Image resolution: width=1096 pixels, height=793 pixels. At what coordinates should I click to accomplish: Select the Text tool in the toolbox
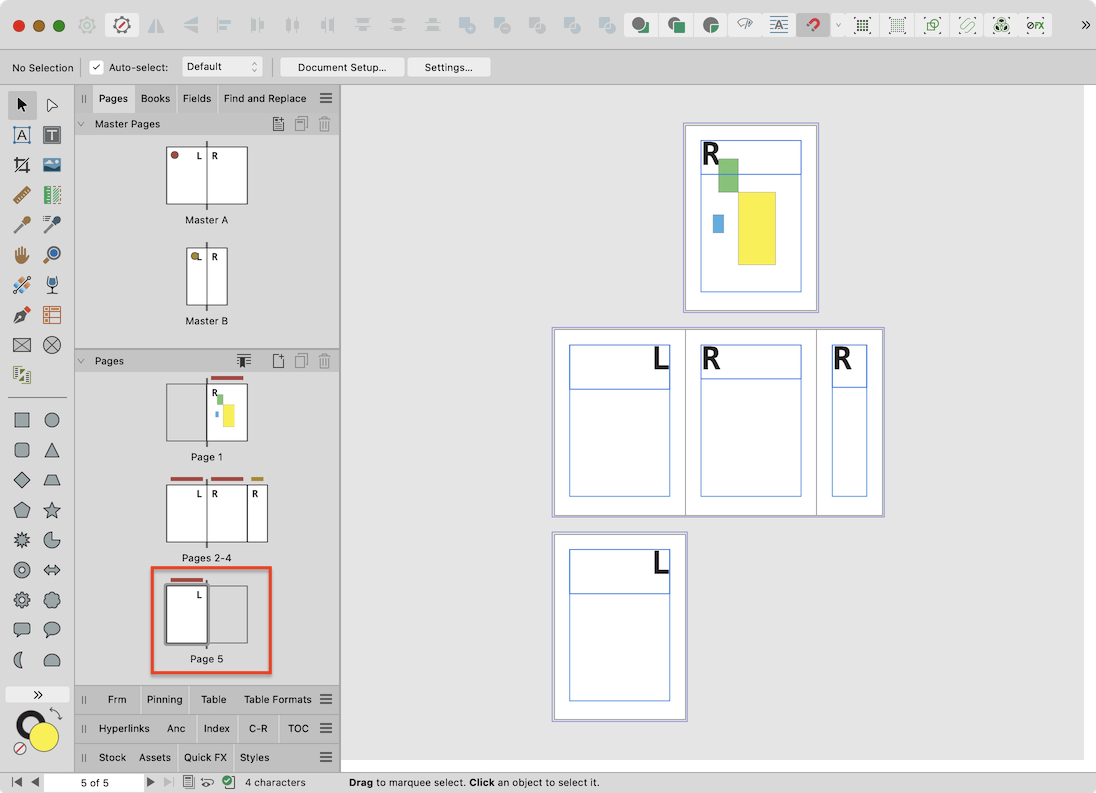[52, 135]
